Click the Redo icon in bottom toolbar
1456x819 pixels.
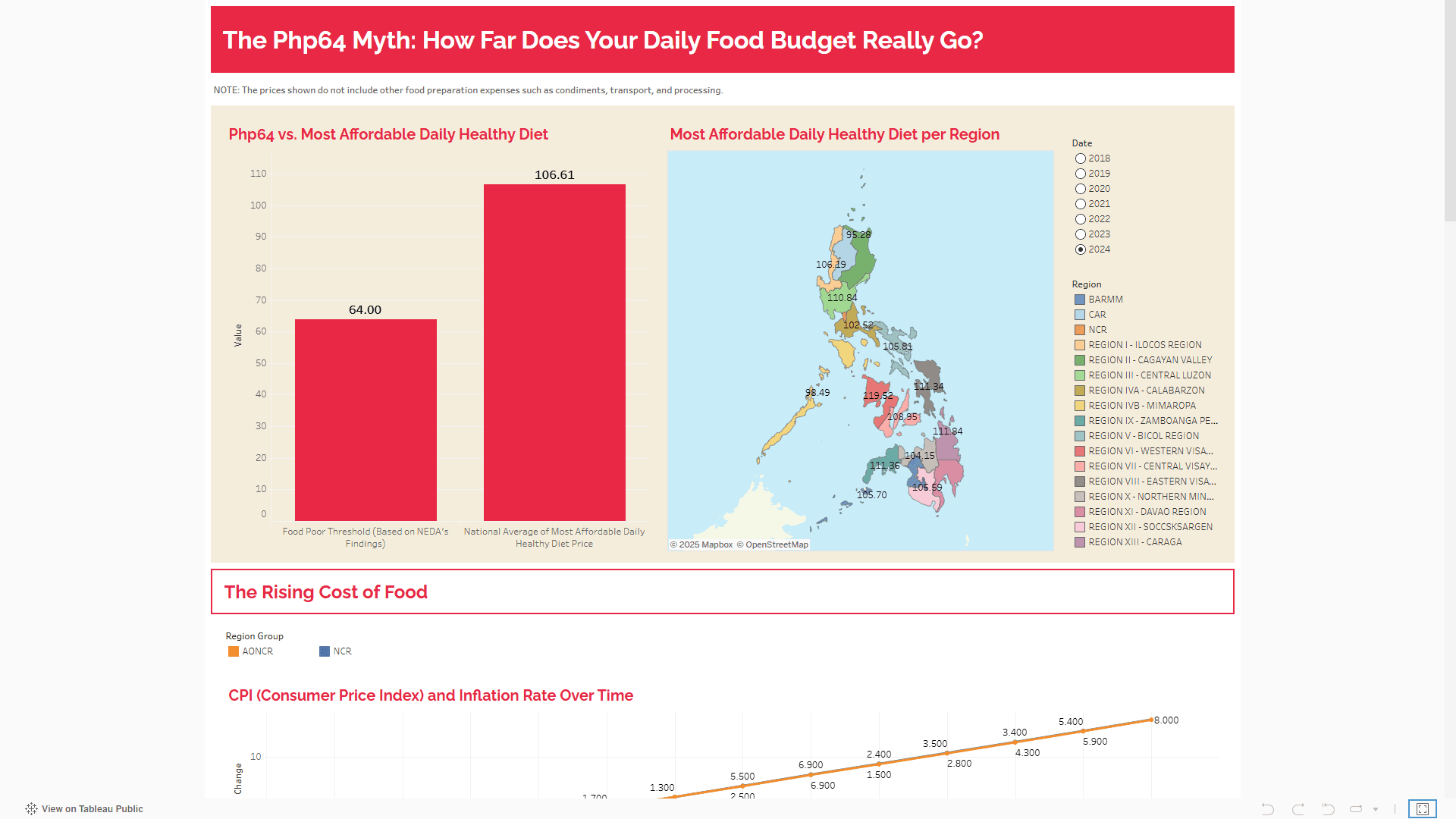(1298, 809)
